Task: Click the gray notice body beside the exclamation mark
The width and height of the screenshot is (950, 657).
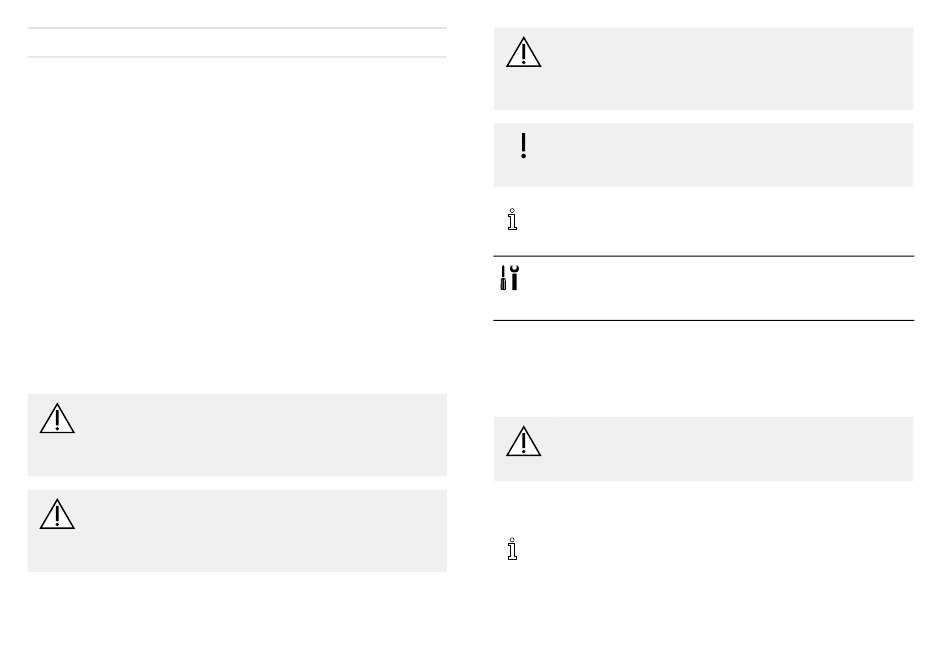Action: coord(733,155)
